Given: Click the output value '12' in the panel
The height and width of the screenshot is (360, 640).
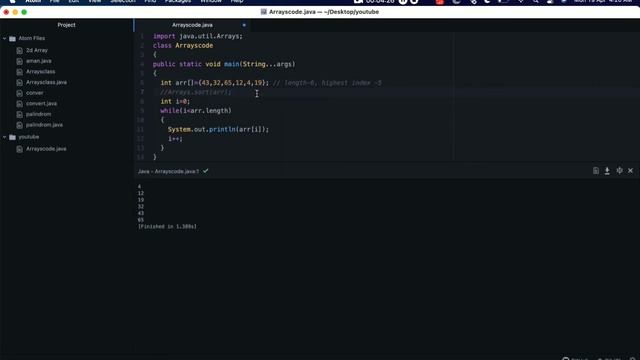Looking at the screenshot, I should 141,193.
